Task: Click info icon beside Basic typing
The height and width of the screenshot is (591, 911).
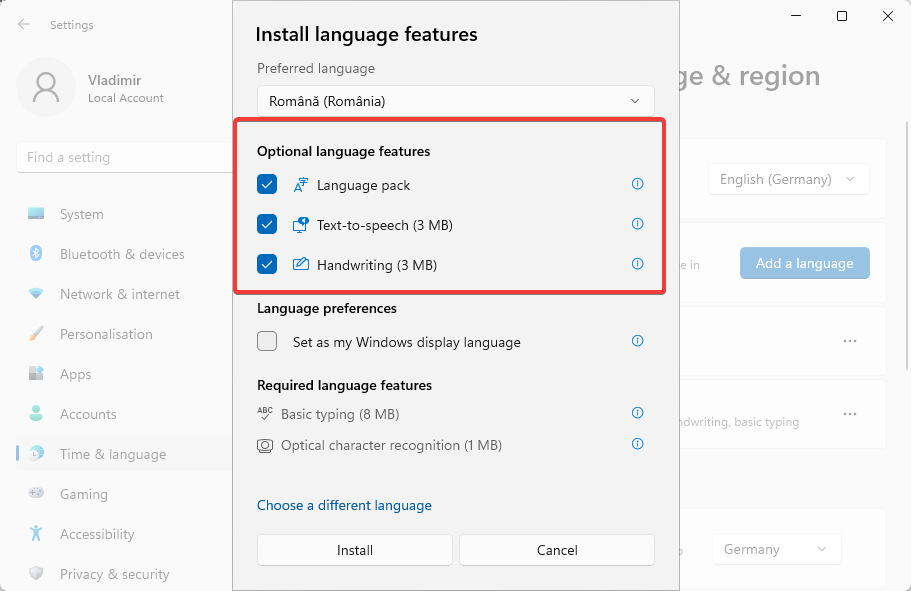Action: (637, 413)
